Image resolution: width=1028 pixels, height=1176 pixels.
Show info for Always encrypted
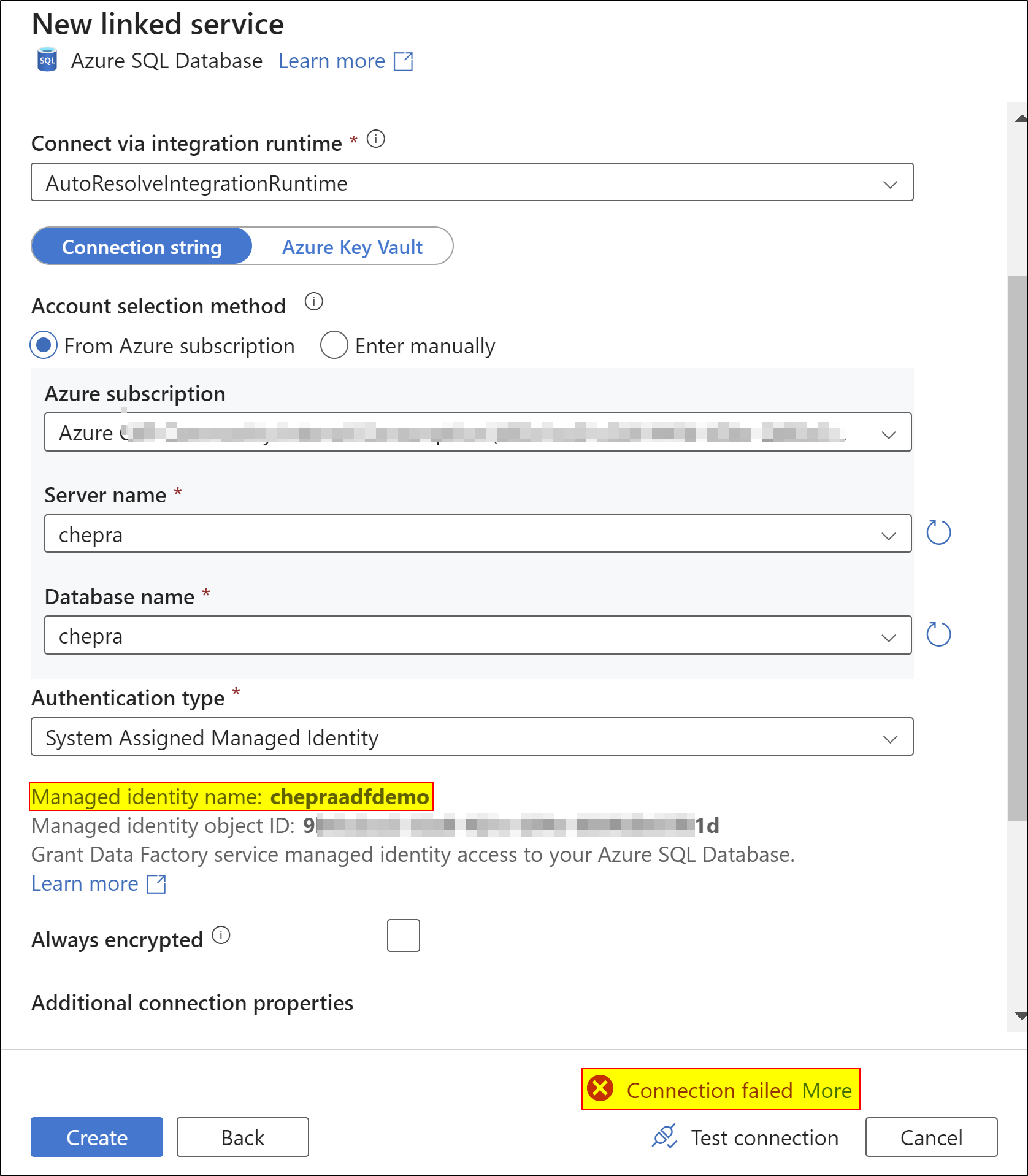pos(221,935)
